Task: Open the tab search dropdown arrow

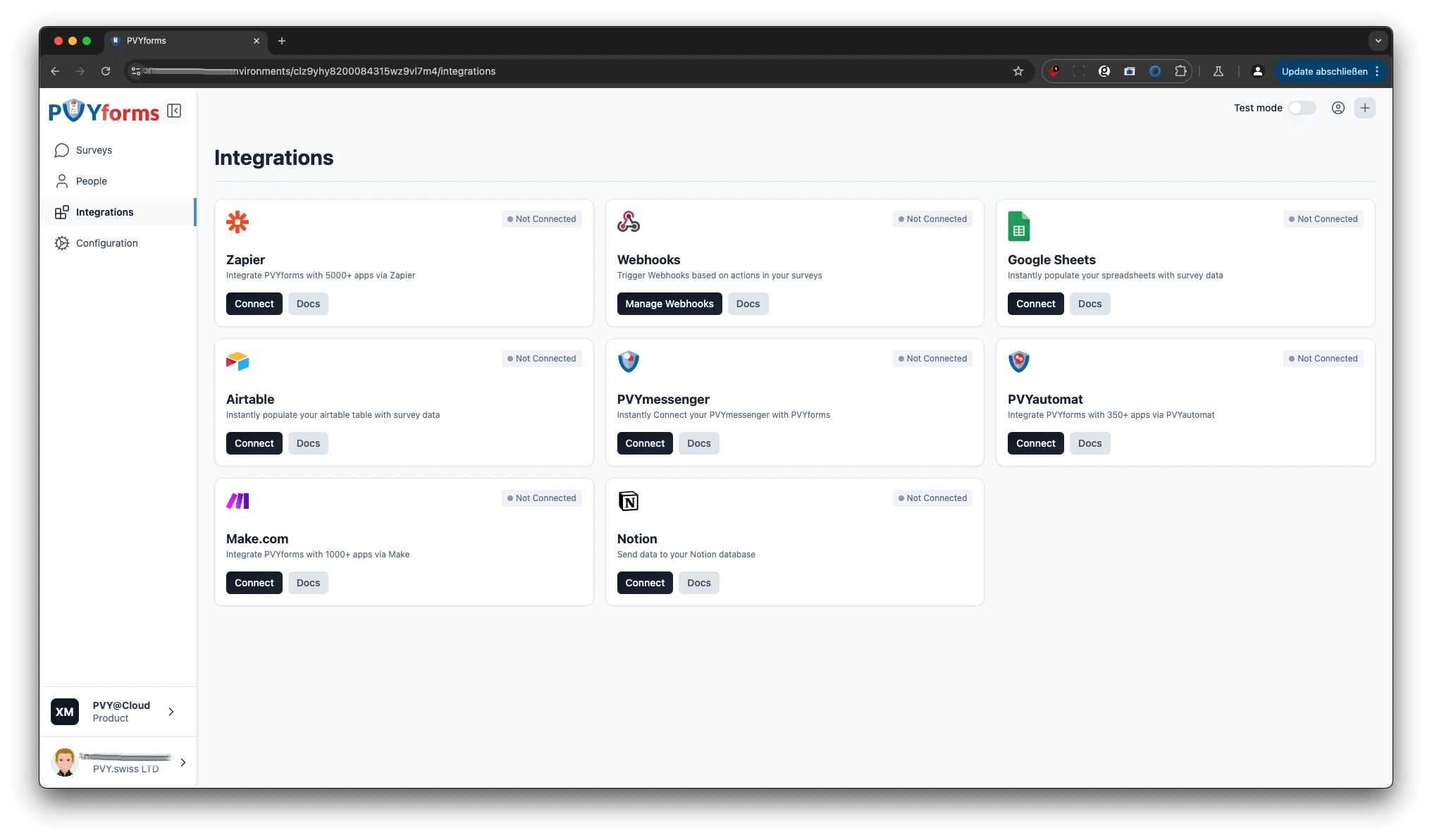Action: coord(1378,41)
